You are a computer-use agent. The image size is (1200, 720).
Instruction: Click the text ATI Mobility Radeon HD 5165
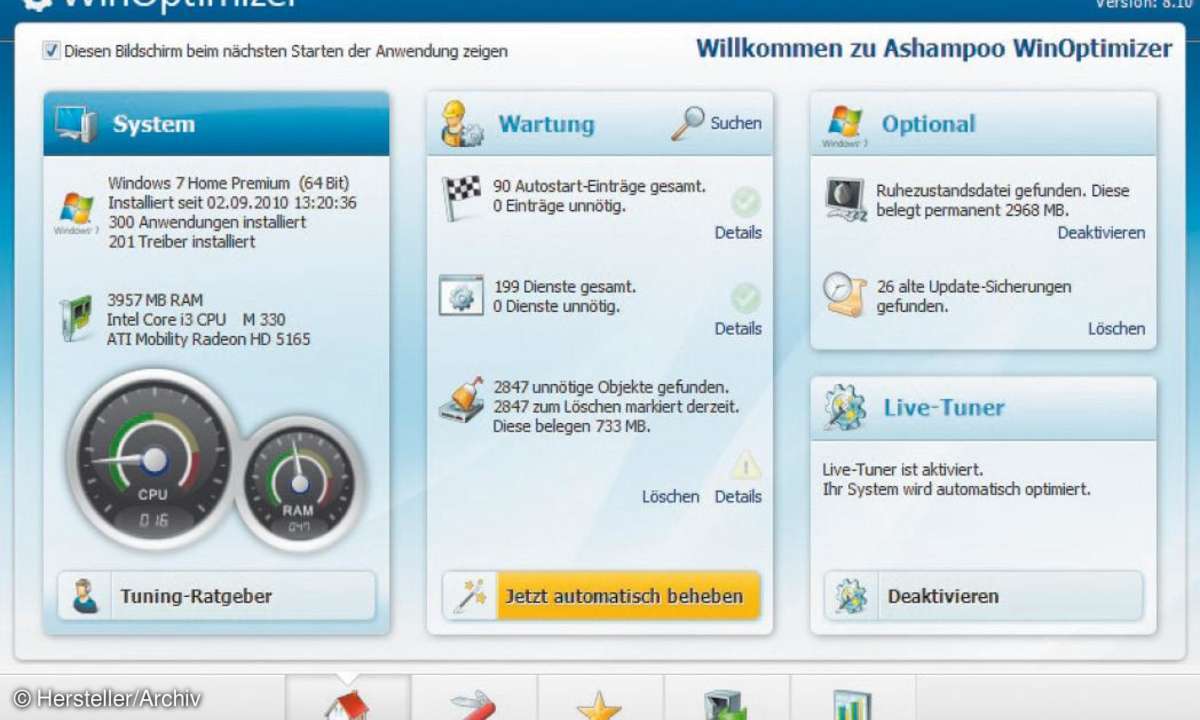pyautogui.click(x=209, y=339)
